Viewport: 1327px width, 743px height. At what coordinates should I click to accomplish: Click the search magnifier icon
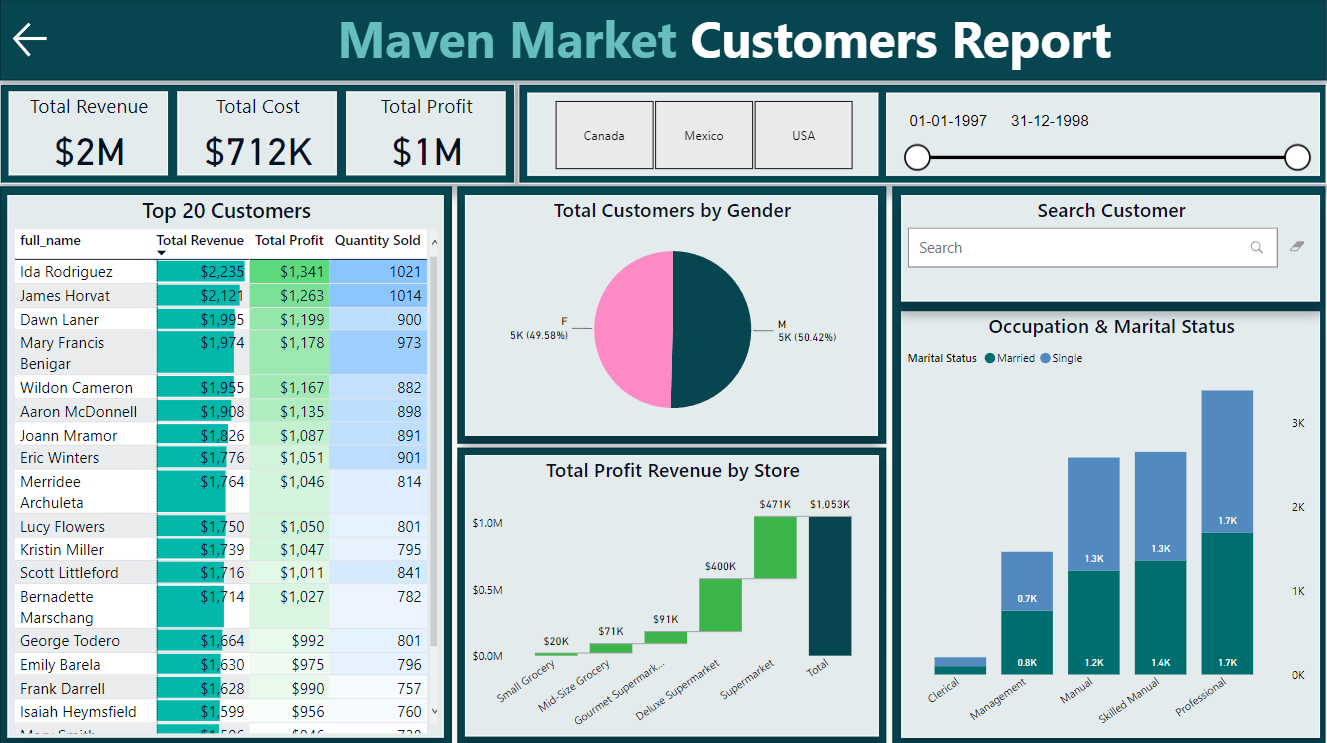1257,248
